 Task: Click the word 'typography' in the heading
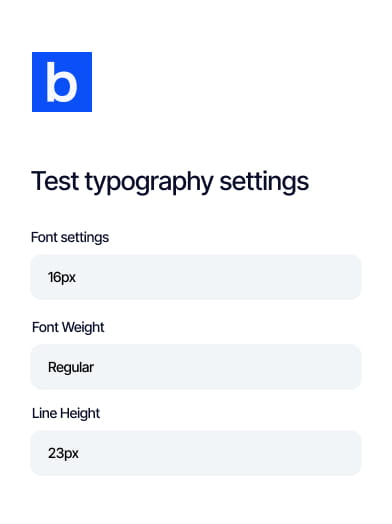(149, 183)
